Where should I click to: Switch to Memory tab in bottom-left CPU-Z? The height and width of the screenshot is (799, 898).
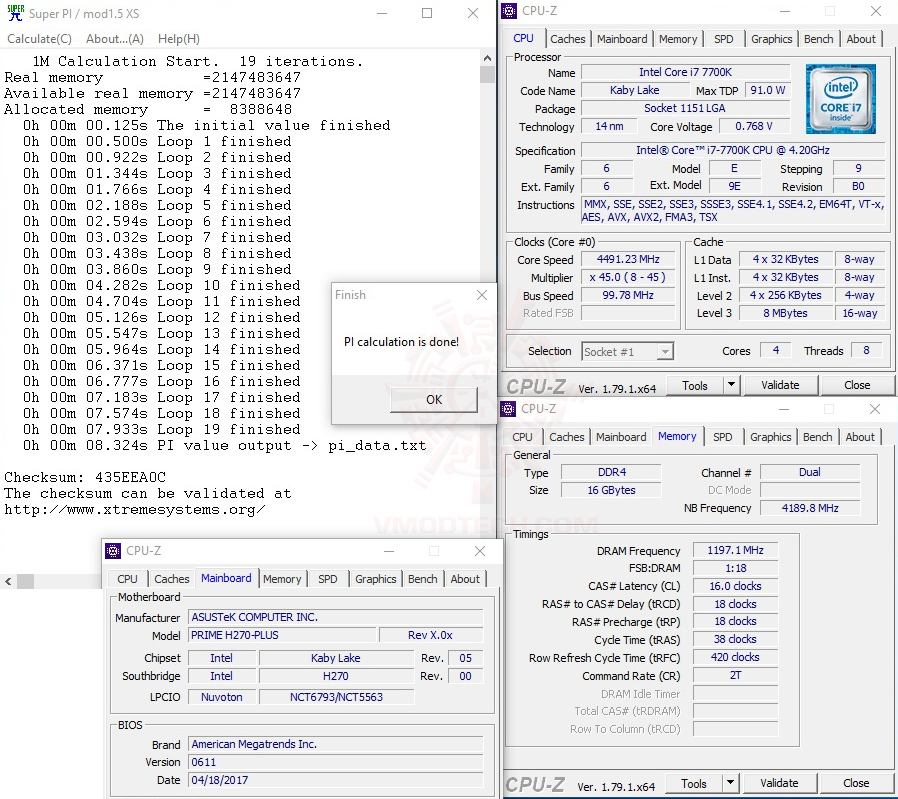click(x=282, y=579)
